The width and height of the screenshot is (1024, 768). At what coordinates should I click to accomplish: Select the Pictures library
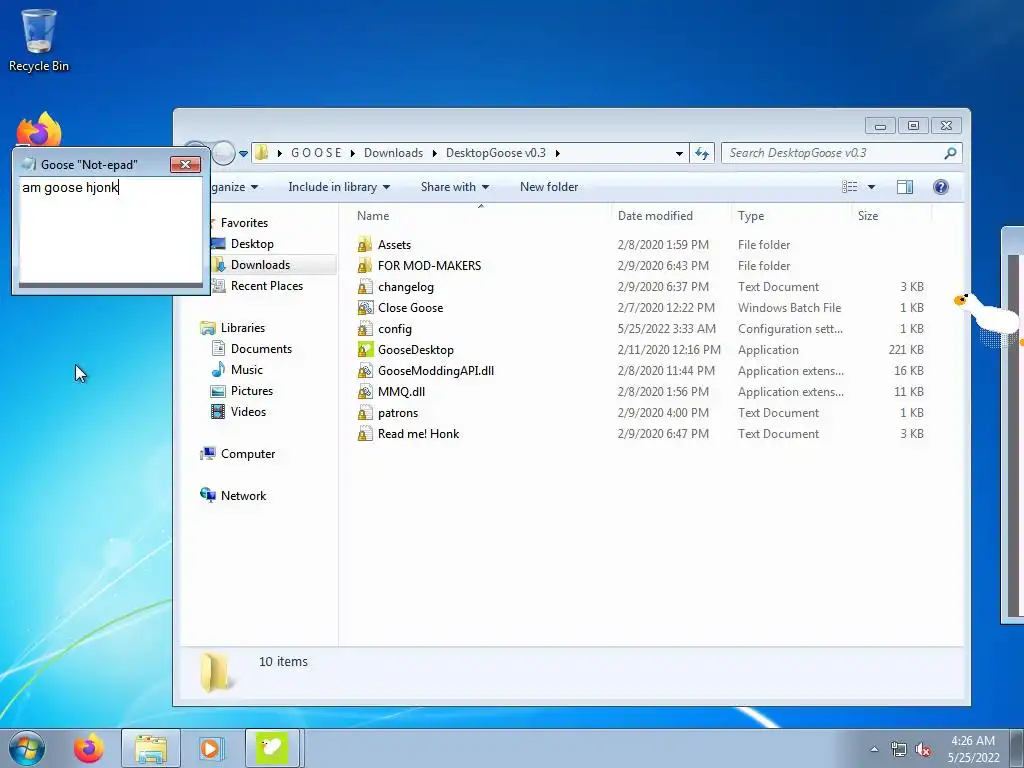point(251,391)
